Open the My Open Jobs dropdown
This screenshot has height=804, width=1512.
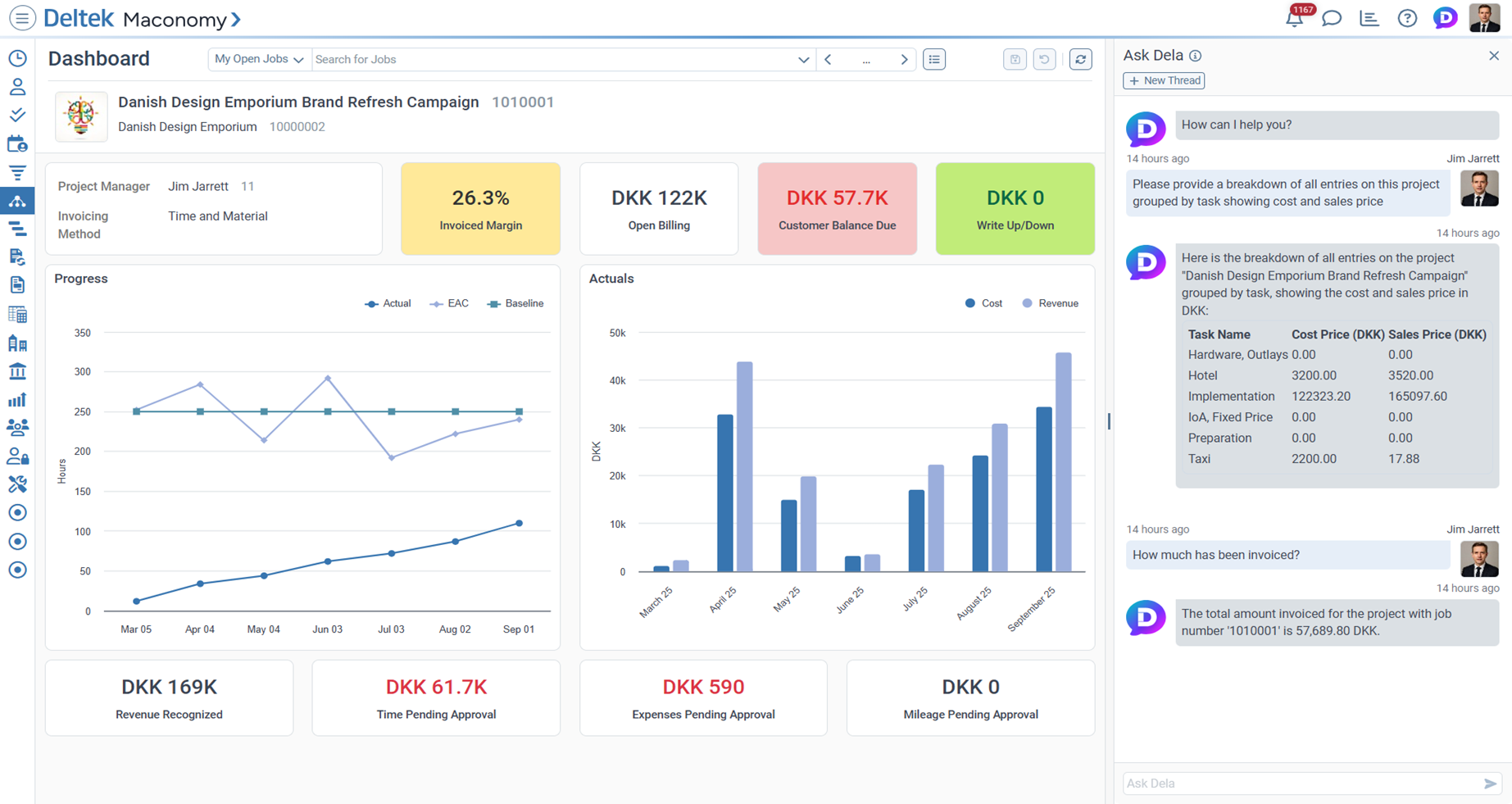pos(259,59)
